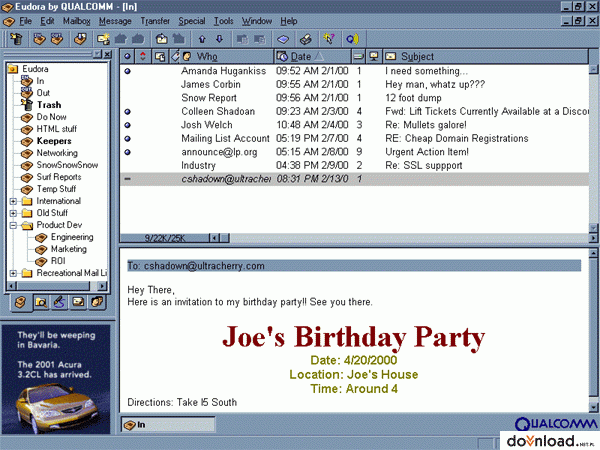This screenshot has width=600, height=450.
Task: Select the Engineering mailbox
Action: 72,237
